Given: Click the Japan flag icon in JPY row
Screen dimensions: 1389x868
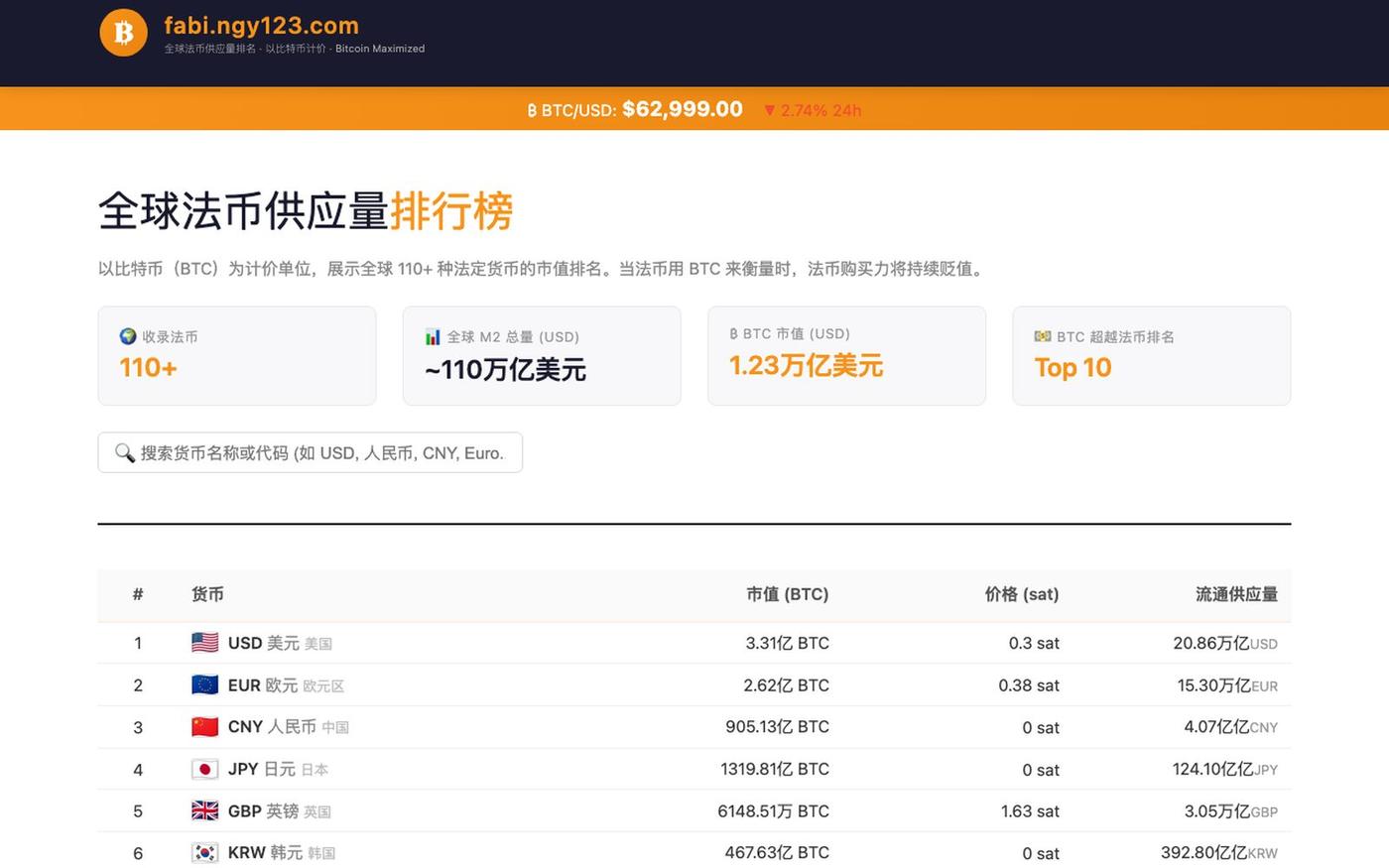Looking at the screenshot, I should pos(204,769).
